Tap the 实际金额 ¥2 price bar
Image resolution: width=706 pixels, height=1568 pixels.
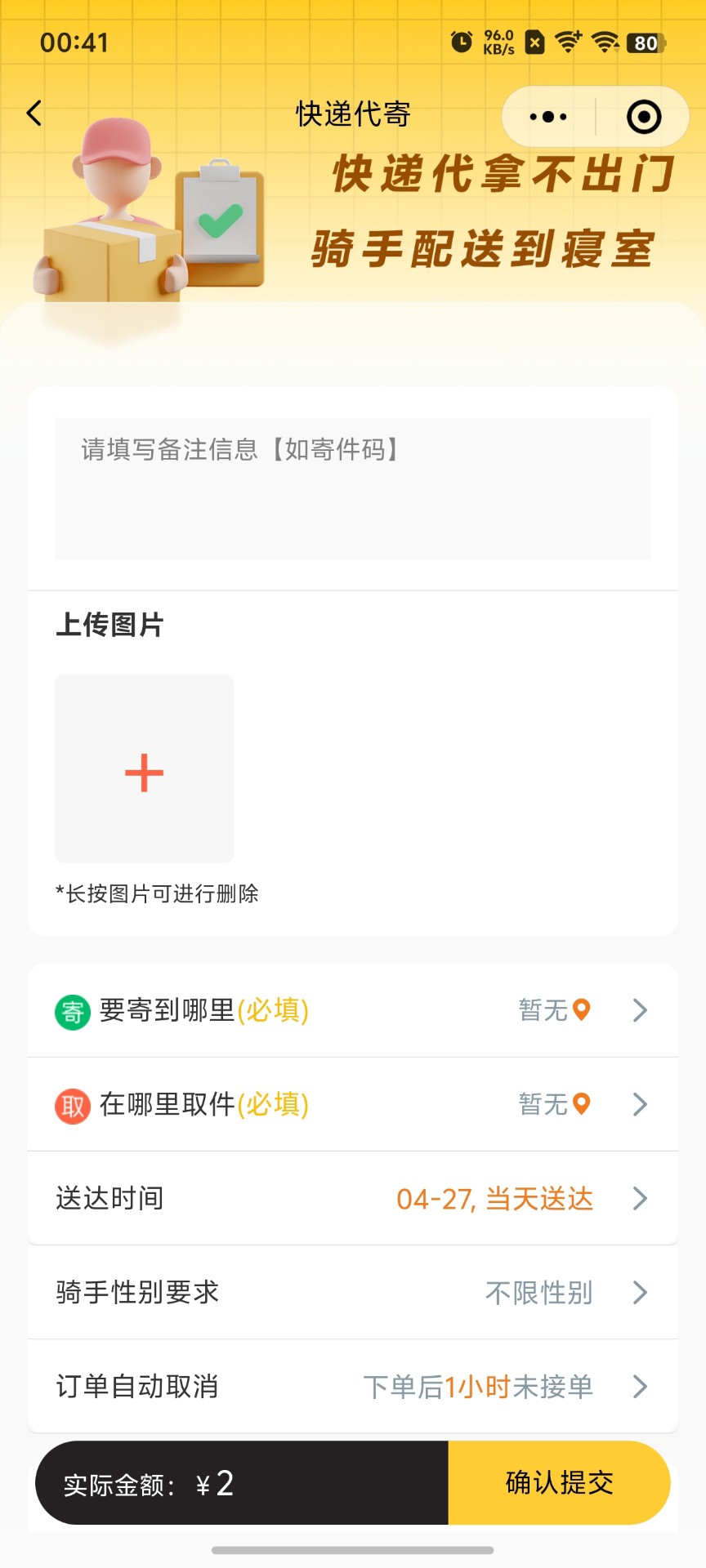click(x=242, y=1484)
